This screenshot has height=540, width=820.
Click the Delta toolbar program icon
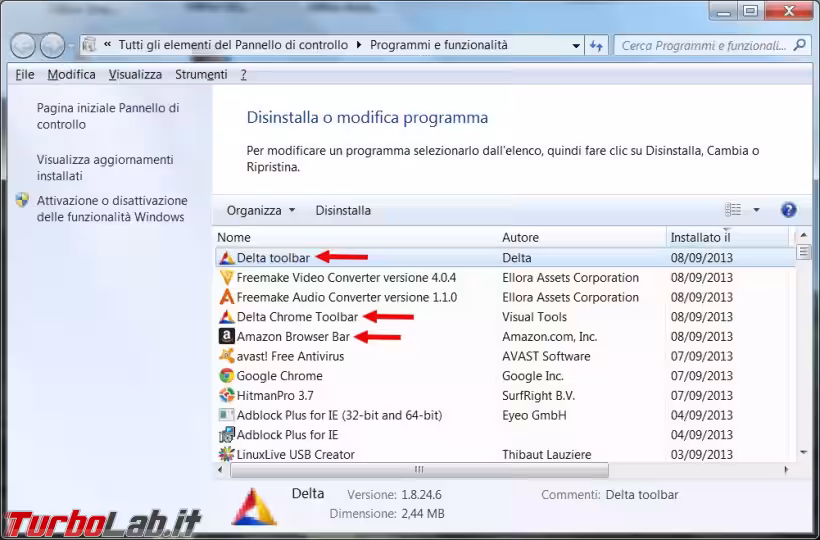(226, 258)
